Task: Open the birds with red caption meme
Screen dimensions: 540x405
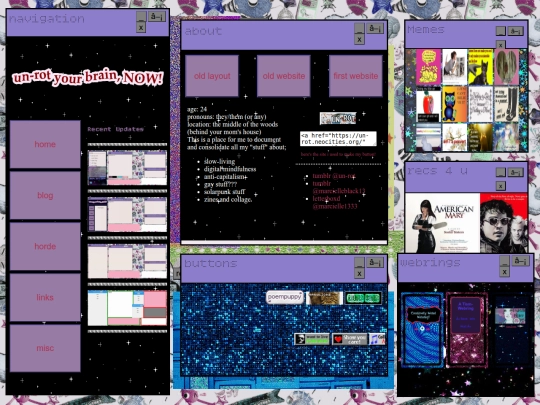Action: tap(455, 137)
